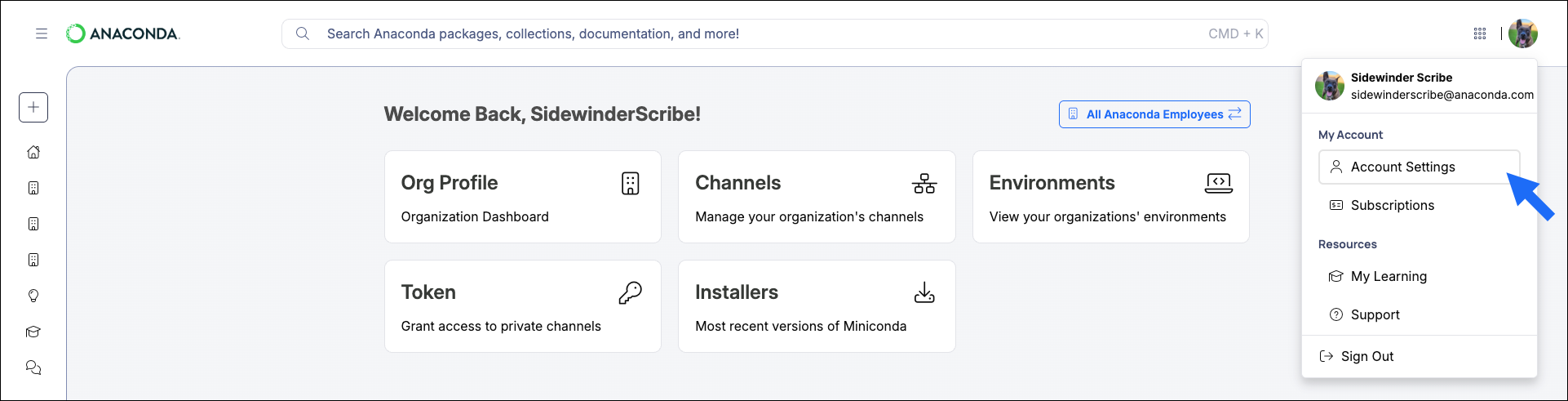The height and width of the screenshot is (401, 1568).
Task: Click the Resources section label
Action: point(1348,244)
